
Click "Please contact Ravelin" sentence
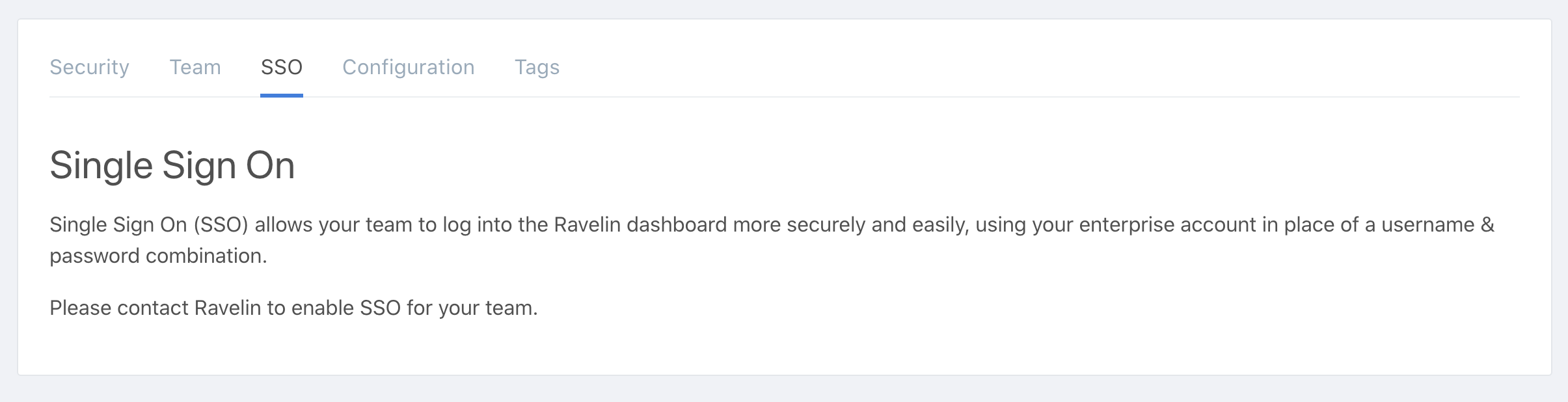pos(155,308)
